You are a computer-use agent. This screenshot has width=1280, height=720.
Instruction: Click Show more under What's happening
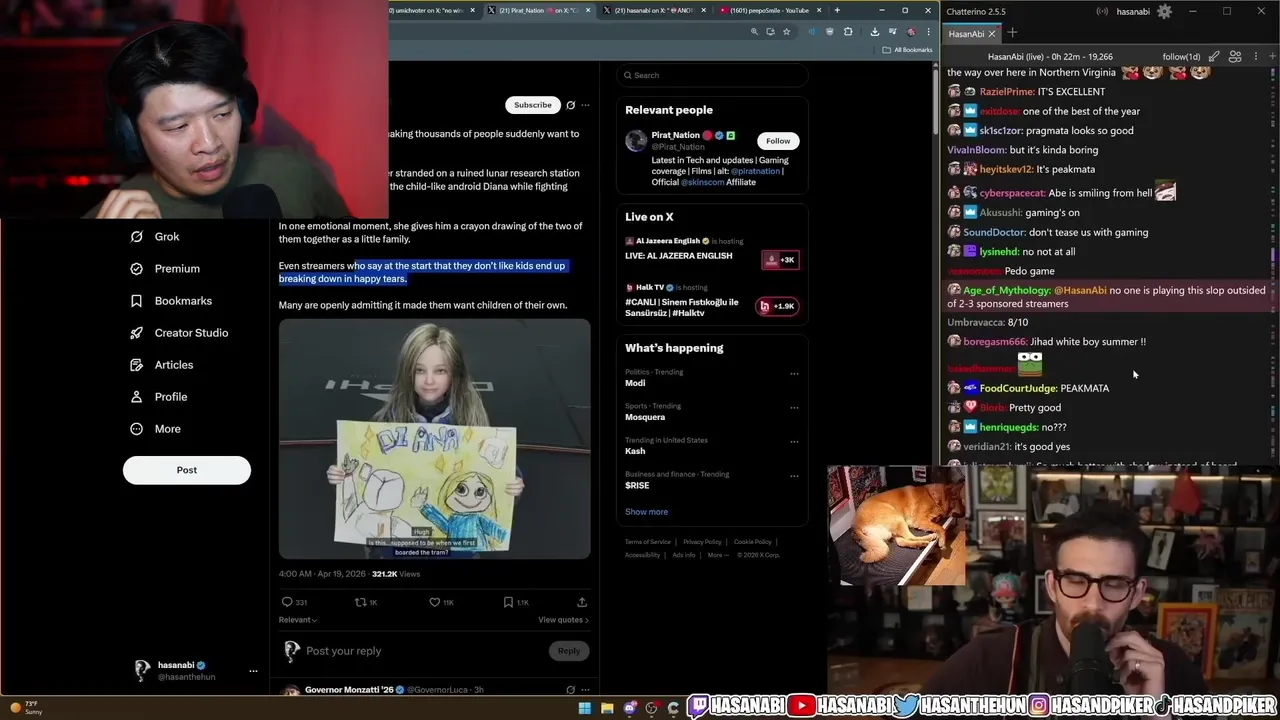click(646, 512)
